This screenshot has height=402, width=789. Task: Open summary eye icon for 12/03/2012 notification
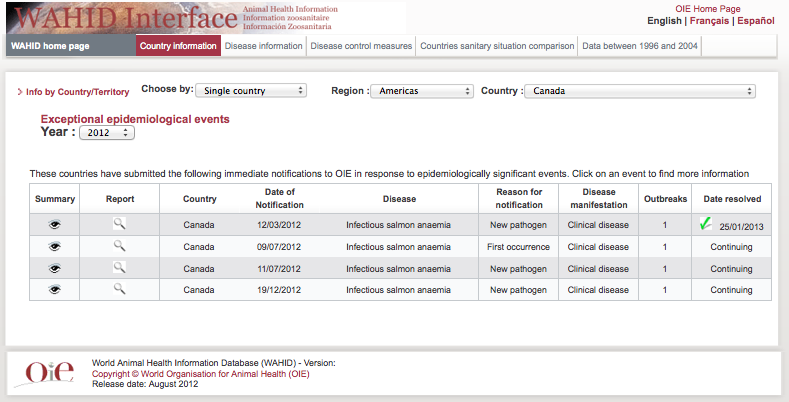pos(55,225)
